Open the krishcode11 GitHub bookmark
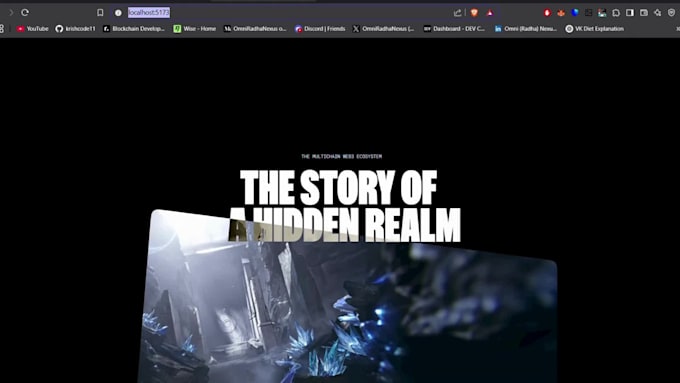 click(x=75, y=29)
